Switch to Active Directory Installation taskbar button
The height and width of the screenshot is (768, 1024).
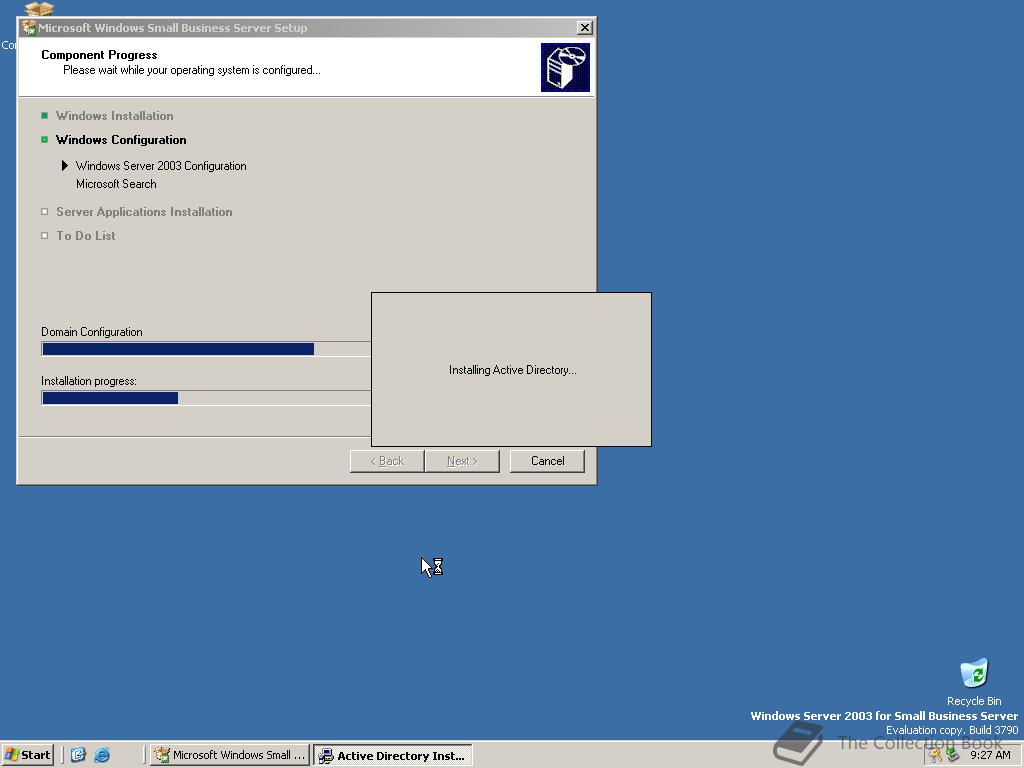click(392, 756)
